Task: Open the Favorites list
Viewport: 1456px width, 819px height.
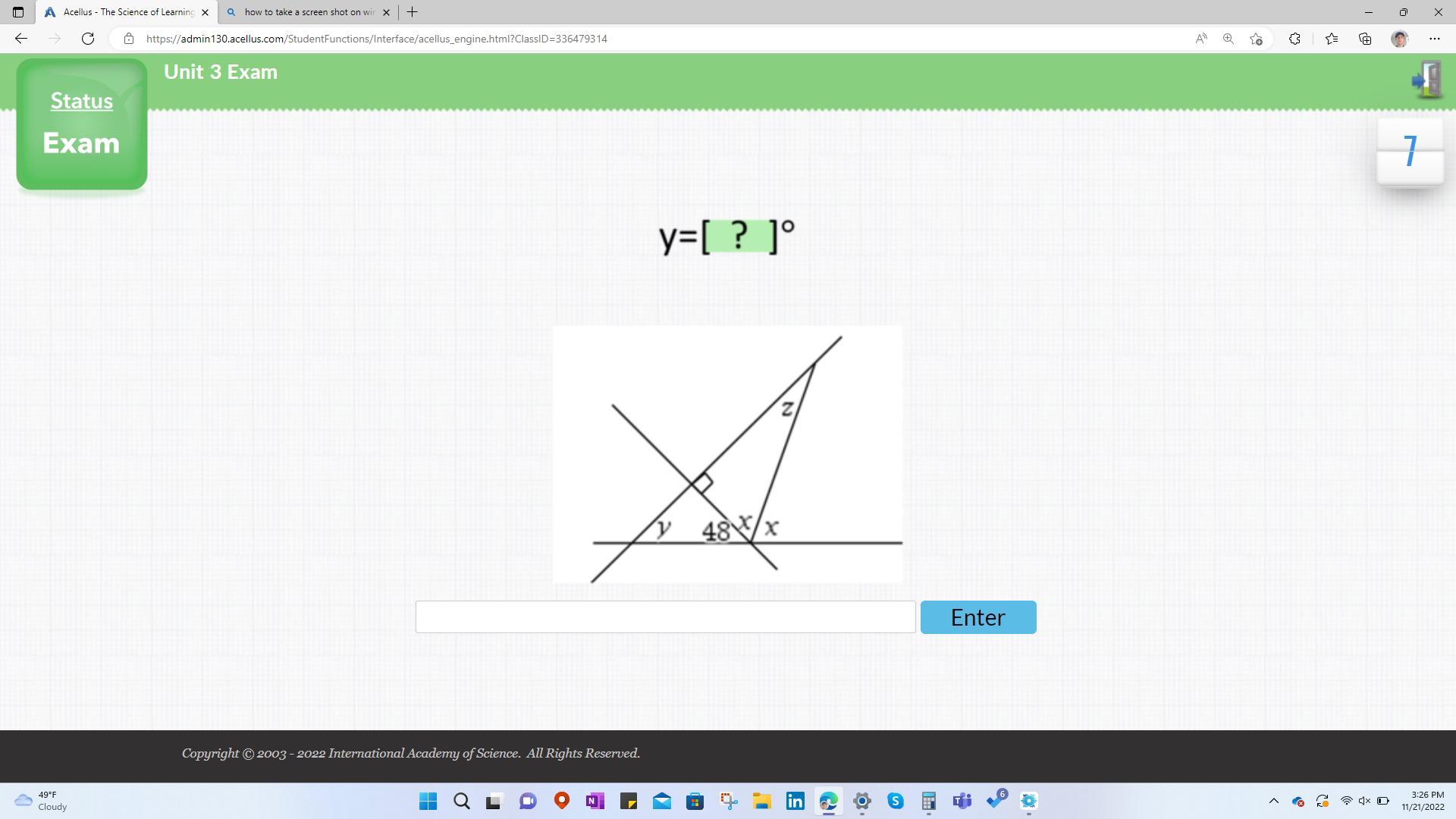Action: (x=1332, y=39)
